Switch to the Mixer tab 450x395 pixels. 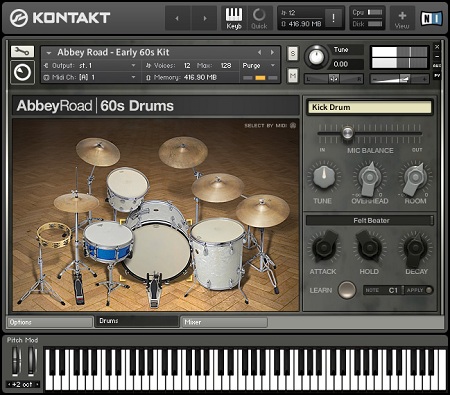point(224,322)
